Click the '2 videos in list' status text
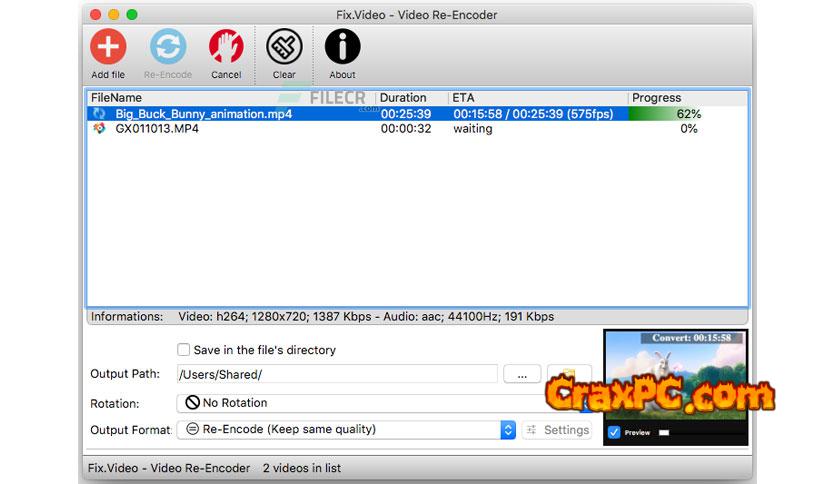The image size is (836, 484). pos(302,468)
